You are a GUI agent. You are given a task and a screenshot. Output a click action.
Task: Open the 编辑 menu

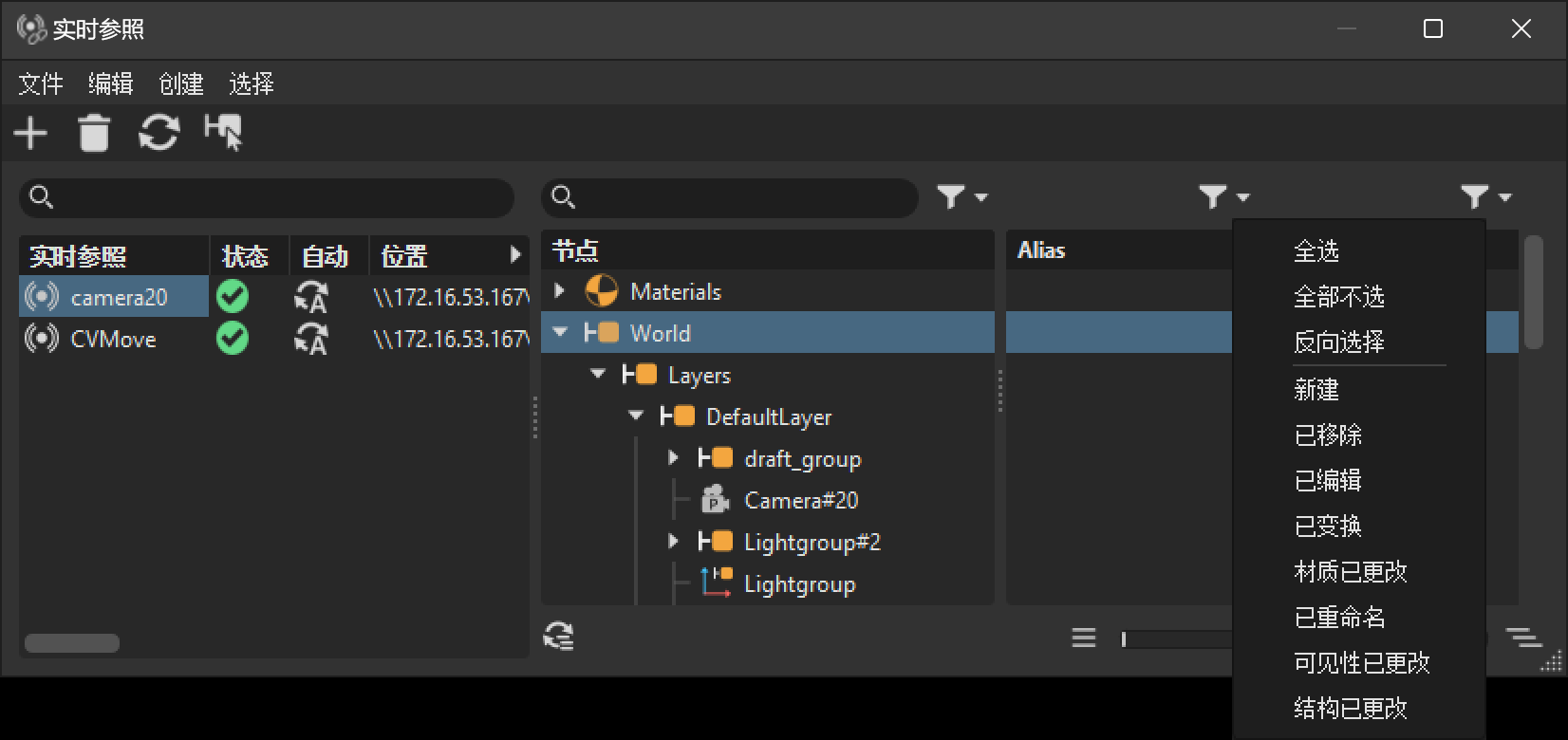[x=111, y=83]
